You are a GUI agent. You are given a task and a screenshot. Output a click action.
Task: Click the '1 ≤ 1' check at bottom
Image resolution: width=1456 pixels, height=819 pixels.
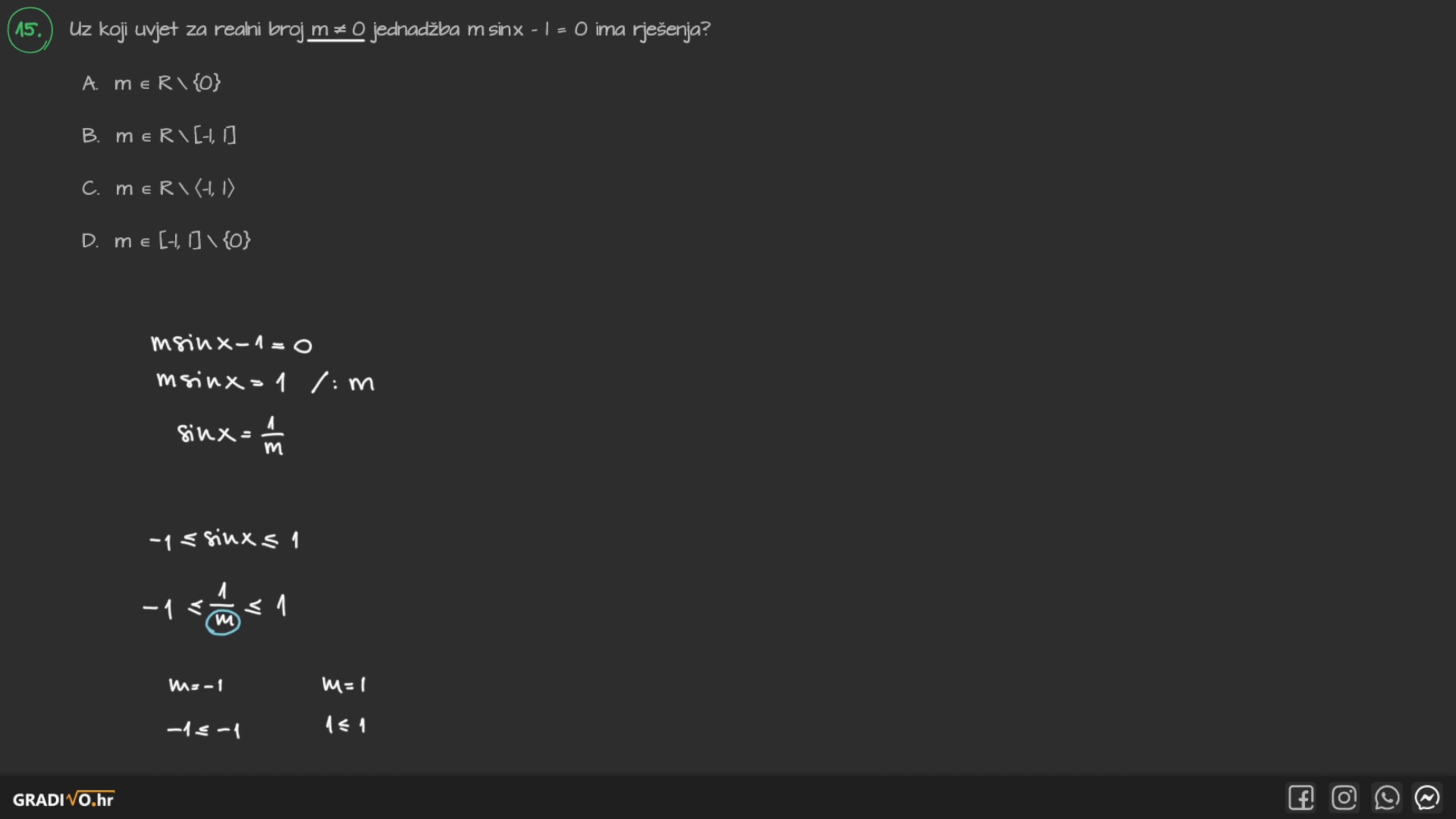click(345, 725)
